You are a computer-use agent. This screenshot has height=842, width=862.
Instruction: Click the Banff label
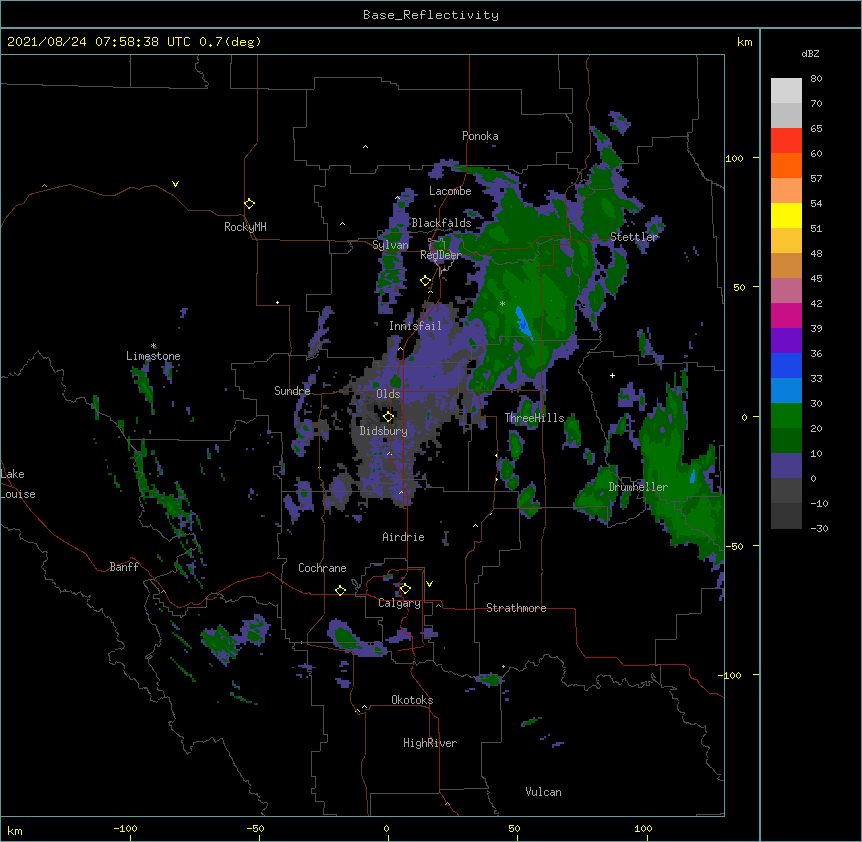tap(124, 567)
